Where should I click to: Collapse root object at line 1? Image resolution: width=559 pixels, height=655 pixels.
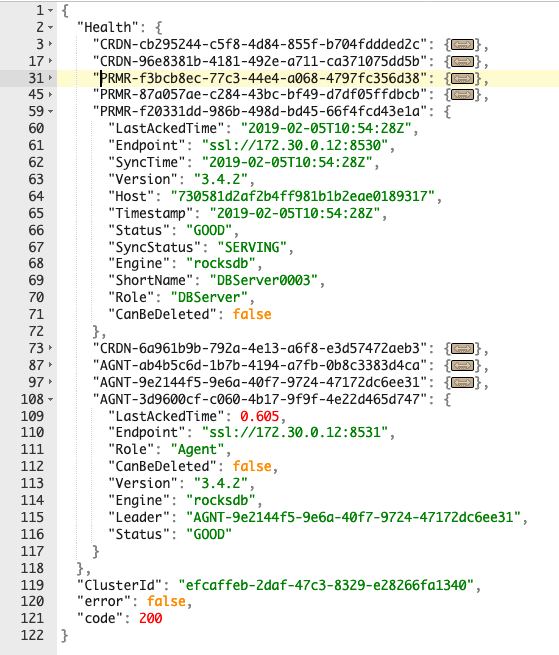pos(51,10)
